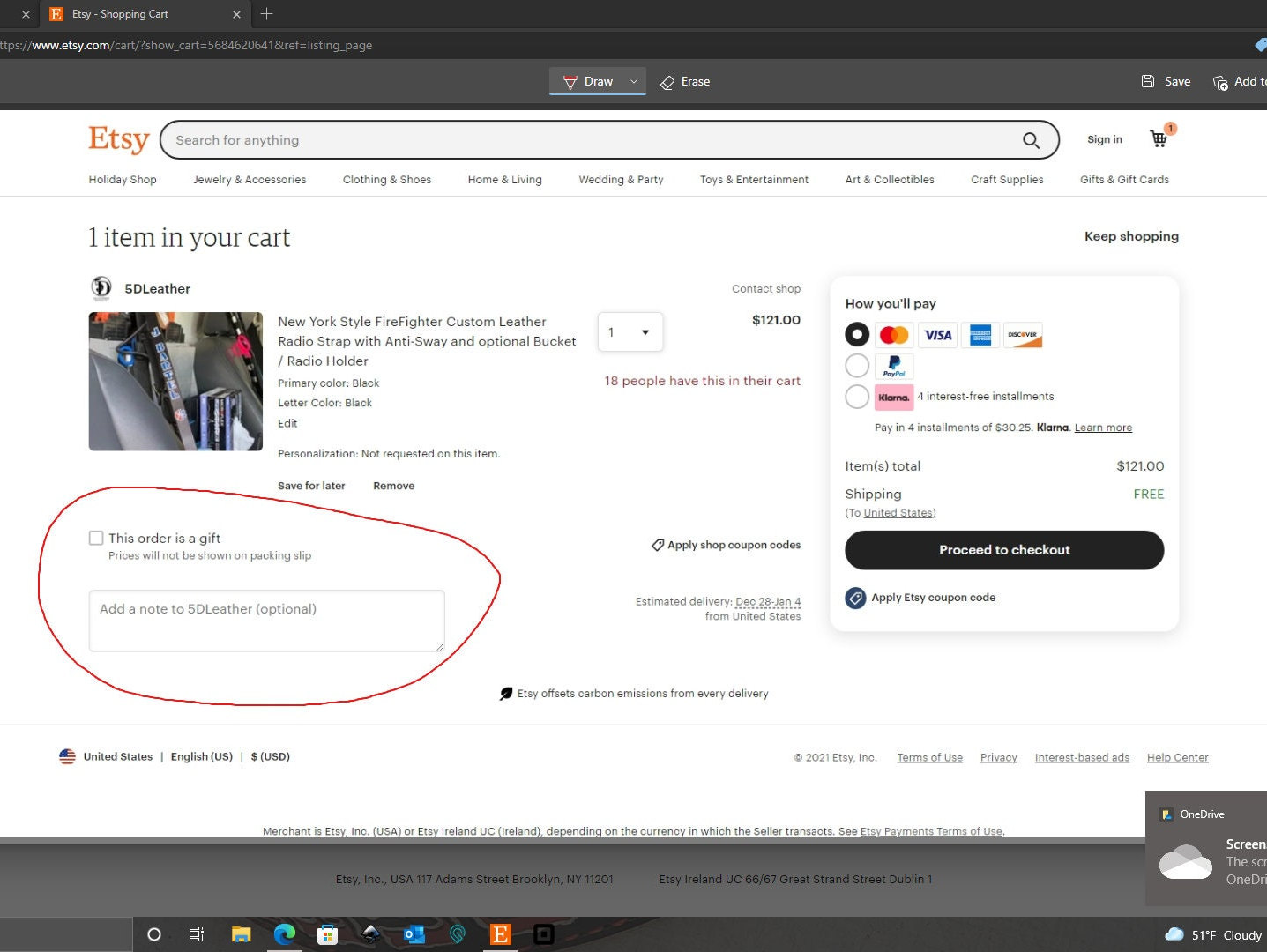Click the United States flag icon
This screenshot has width=1267, height=952.
67,756
